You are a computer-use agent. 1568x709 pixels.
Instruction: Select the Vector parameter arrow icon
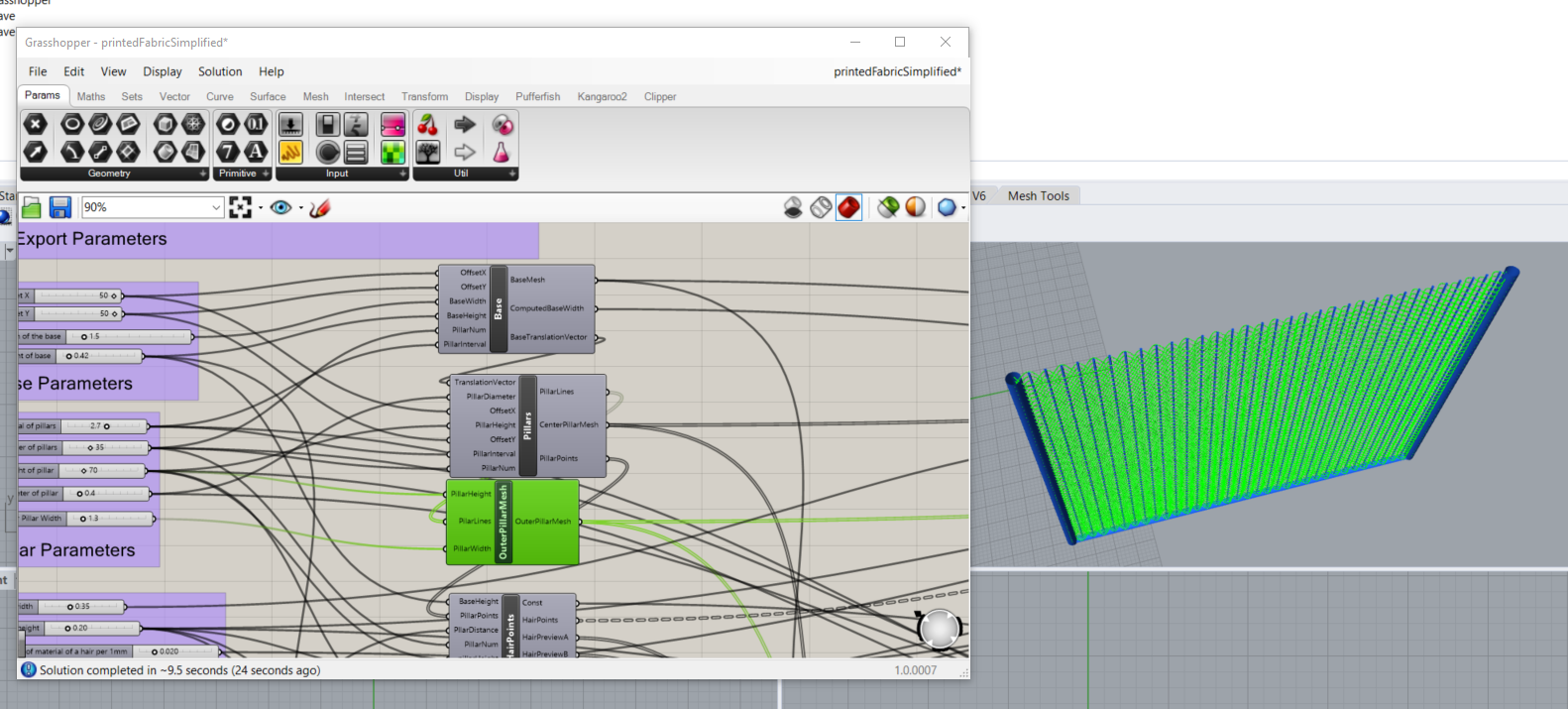point(36,152)
